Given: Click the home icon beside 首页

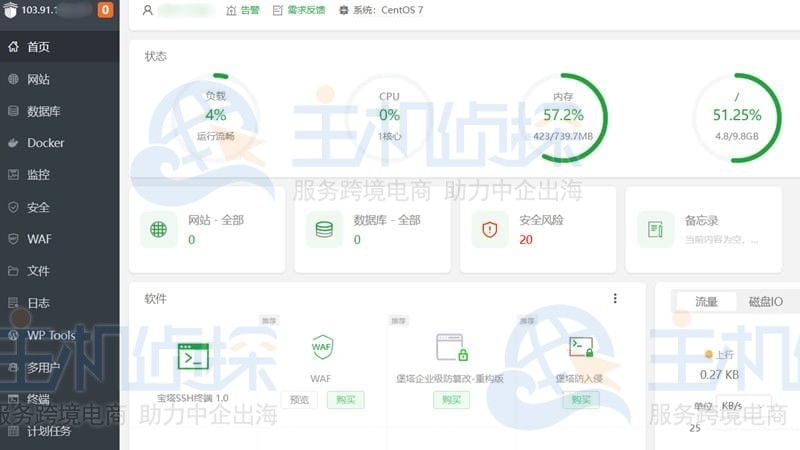Looking at the screenshot, I should click(x=13, y=47).
